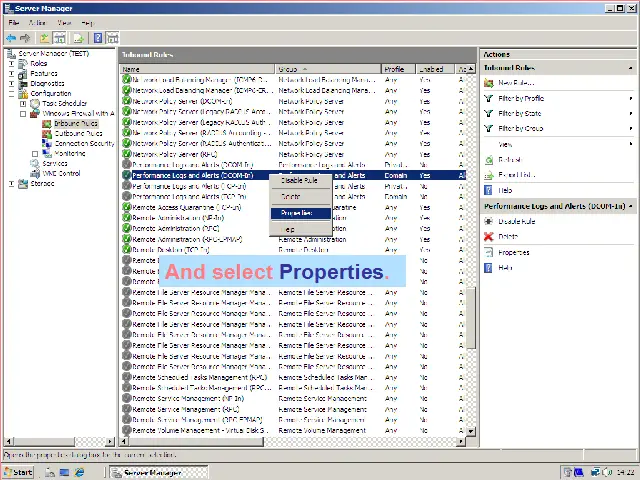Open Internet Explorer from quick launch
This screenshot has height=480, width=640.
(79, 473)
